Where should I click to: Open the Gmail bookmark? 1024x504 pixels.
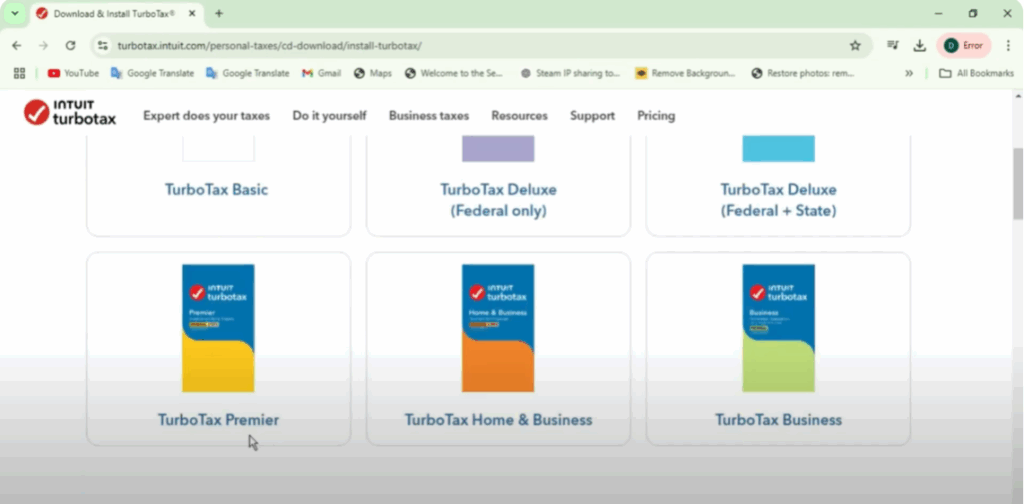point(321,73)
